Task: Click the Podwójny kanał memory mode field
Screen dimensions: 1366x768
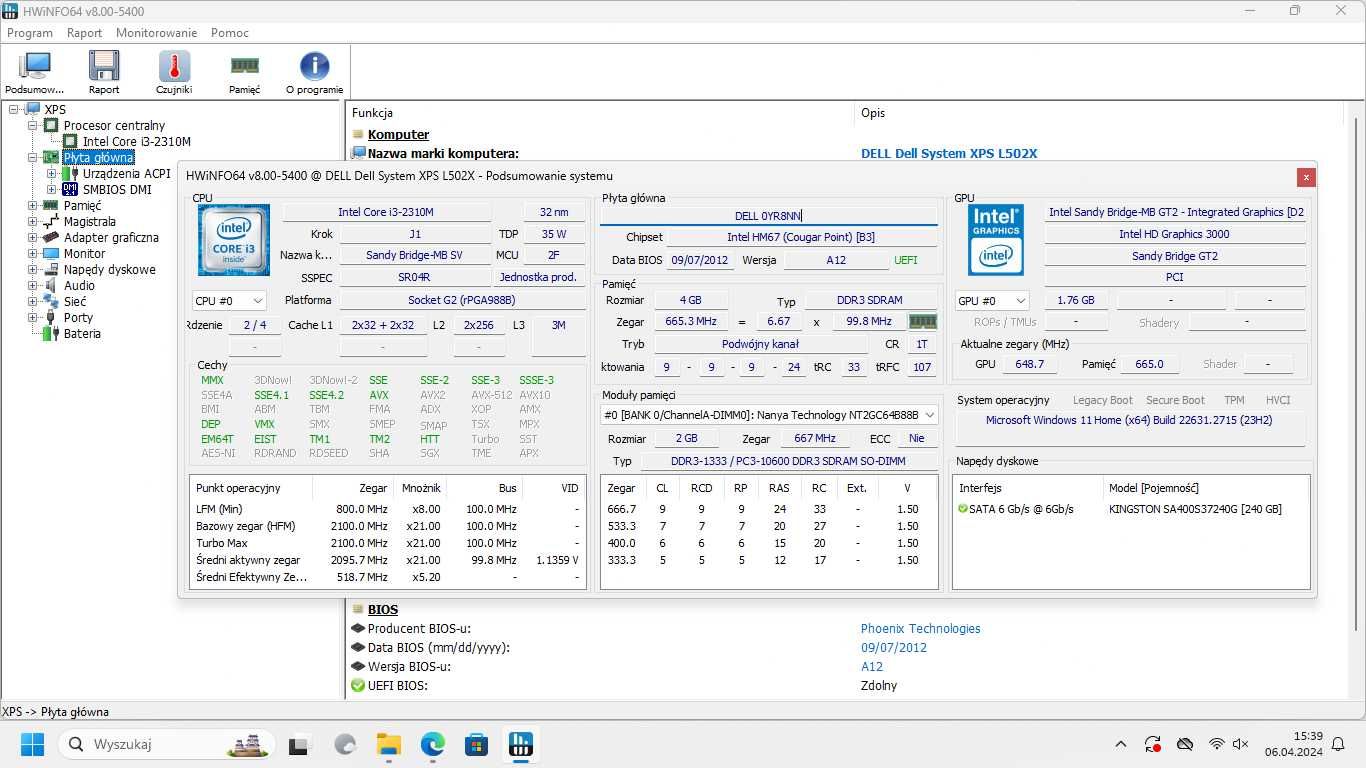Action: pyautogui.click(x=760, y=344)
